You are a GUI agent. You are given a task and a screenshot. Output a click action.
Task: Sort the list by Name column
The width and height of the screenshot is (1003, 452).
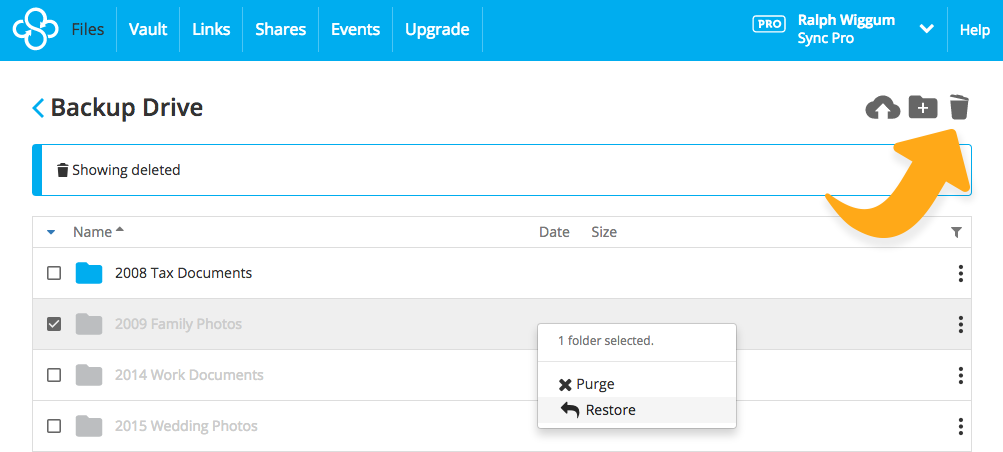93,232
